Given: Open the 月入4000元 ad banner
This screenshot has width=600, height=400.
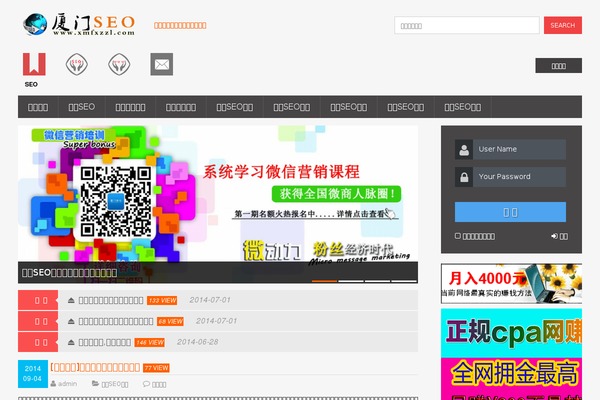Looking at the screenshot, I should pos(511,284).
